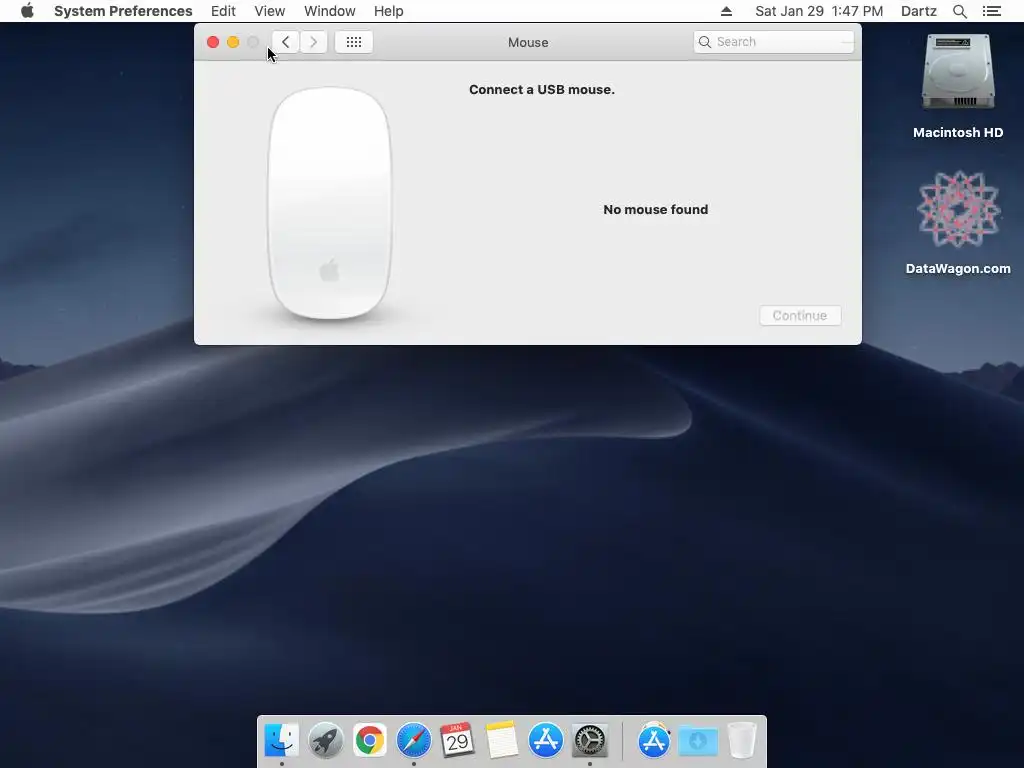Open Spotlight search magnifier icon
This screenshot has height=768, width=1024.
959,11
